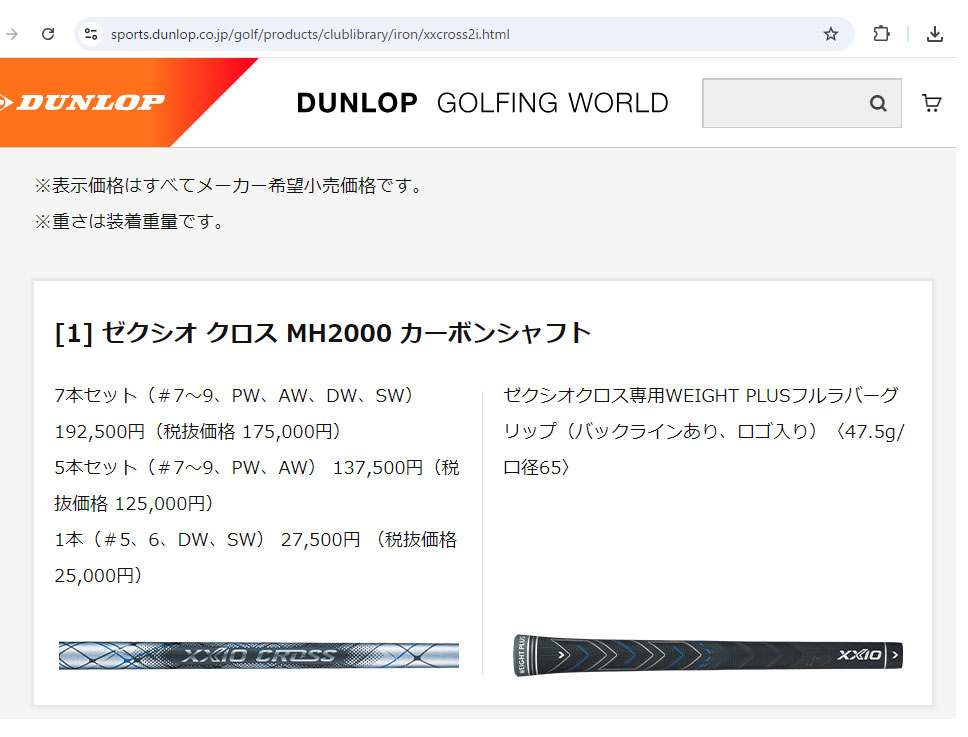Click the Dunlop logo
This screenshot has height=737, width=968.
coord(83,102)
